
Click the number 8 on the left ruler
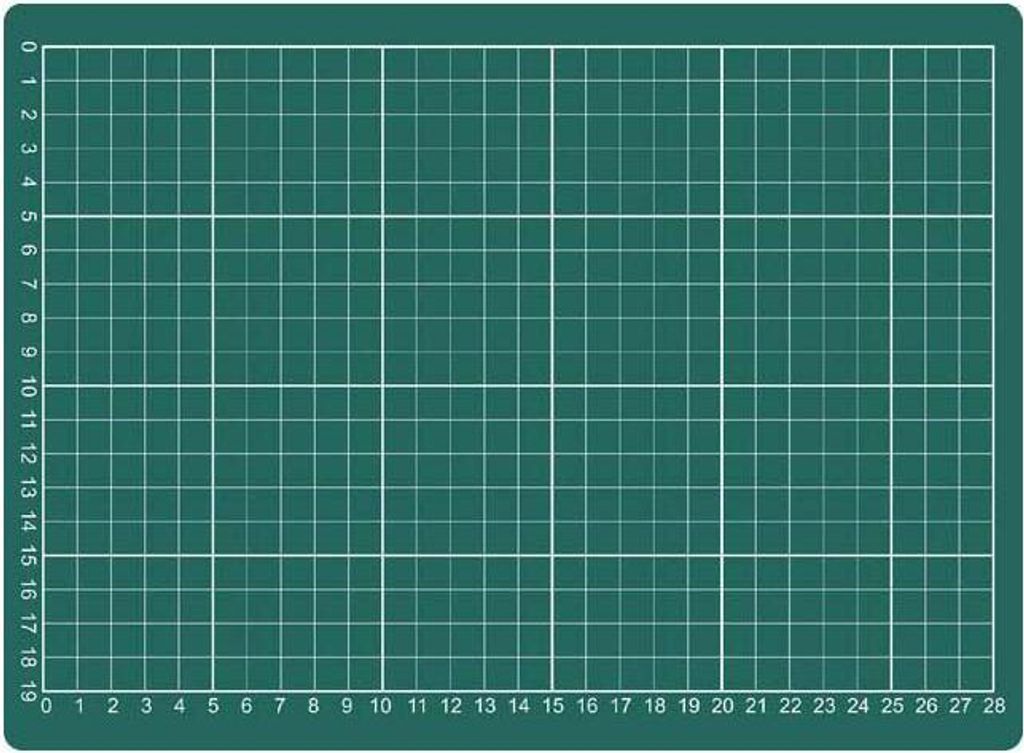(x=28, y=318)
